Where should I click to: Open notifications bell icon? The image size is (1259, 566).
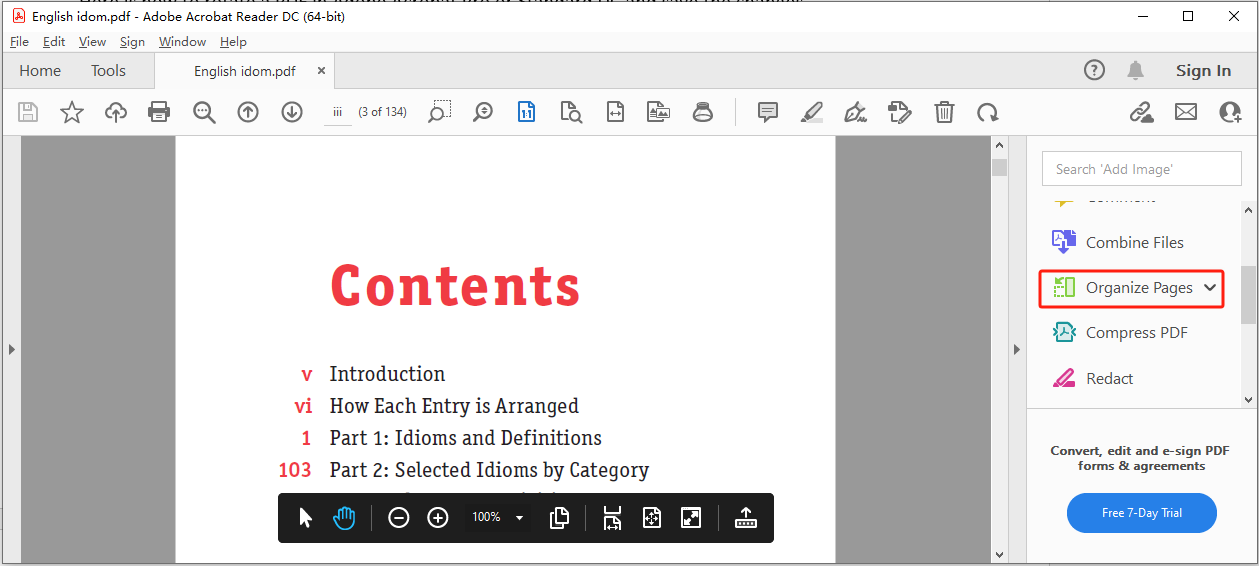click(1136, 70)
